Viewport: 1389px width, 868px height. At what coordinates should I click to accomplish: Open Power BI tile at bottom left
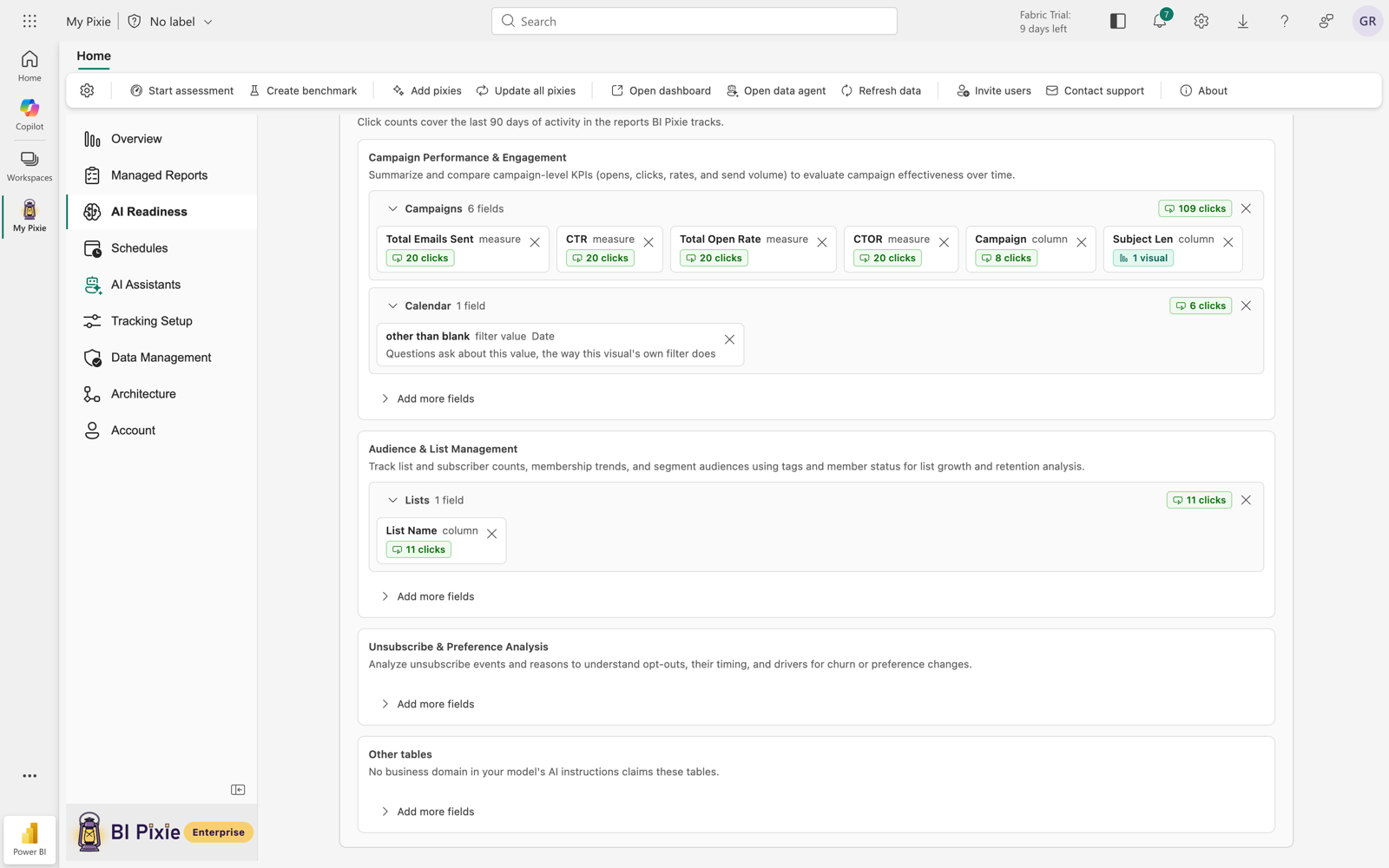pyautogui.click(x=30, y=839)
